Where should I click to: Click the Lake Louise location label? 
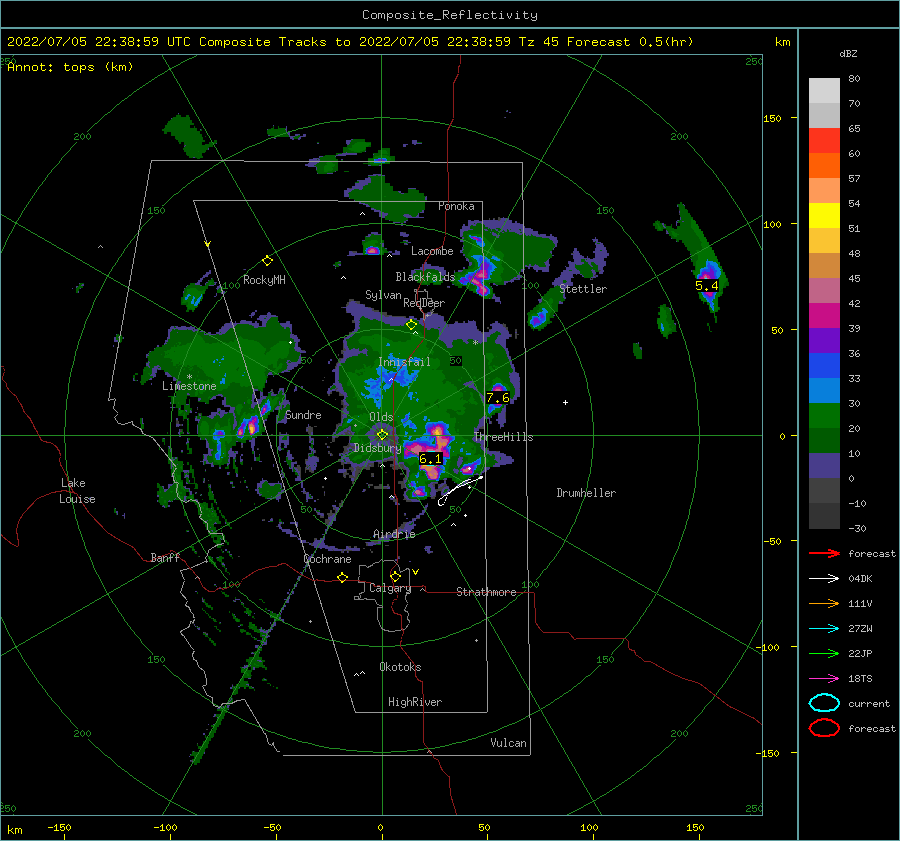tap(77, 491)
